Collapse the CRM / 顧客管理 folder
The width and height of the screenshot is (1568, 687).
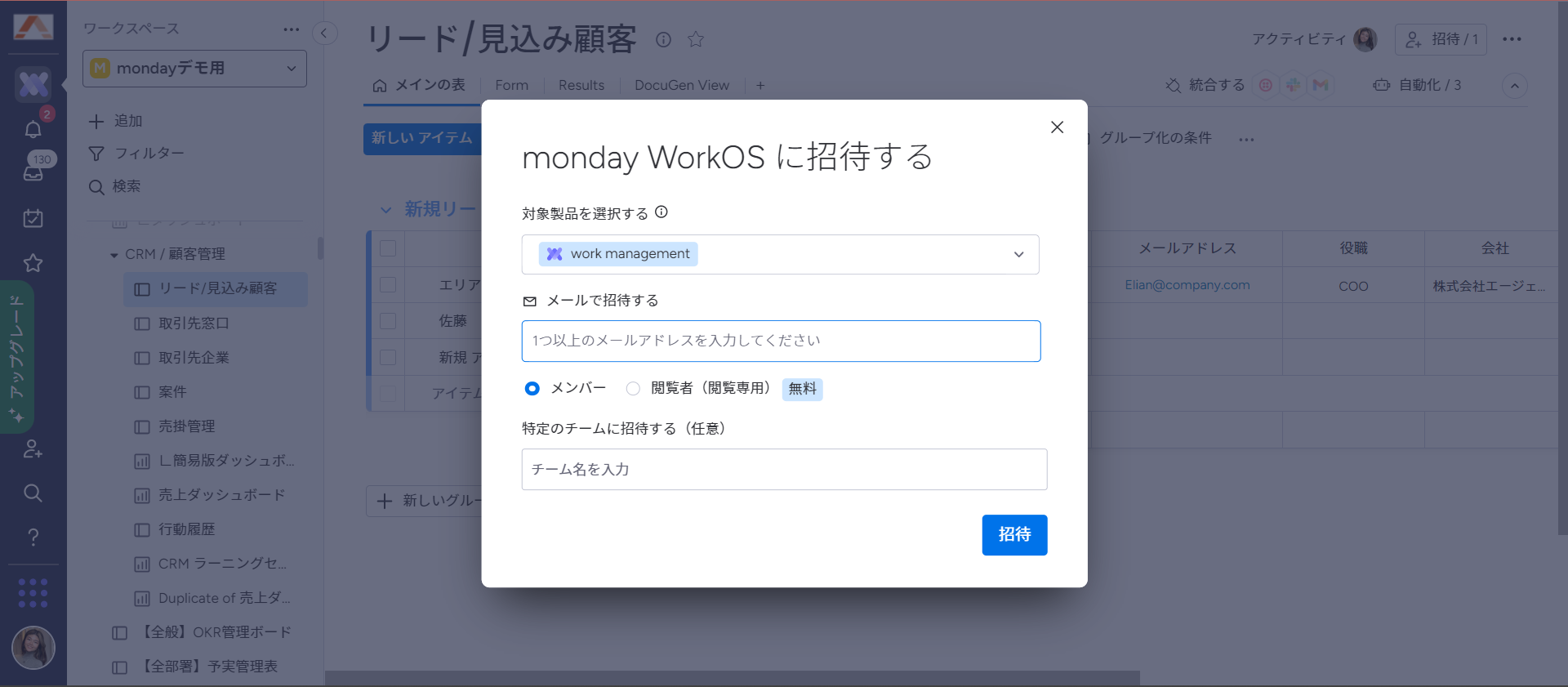point(114,255)
